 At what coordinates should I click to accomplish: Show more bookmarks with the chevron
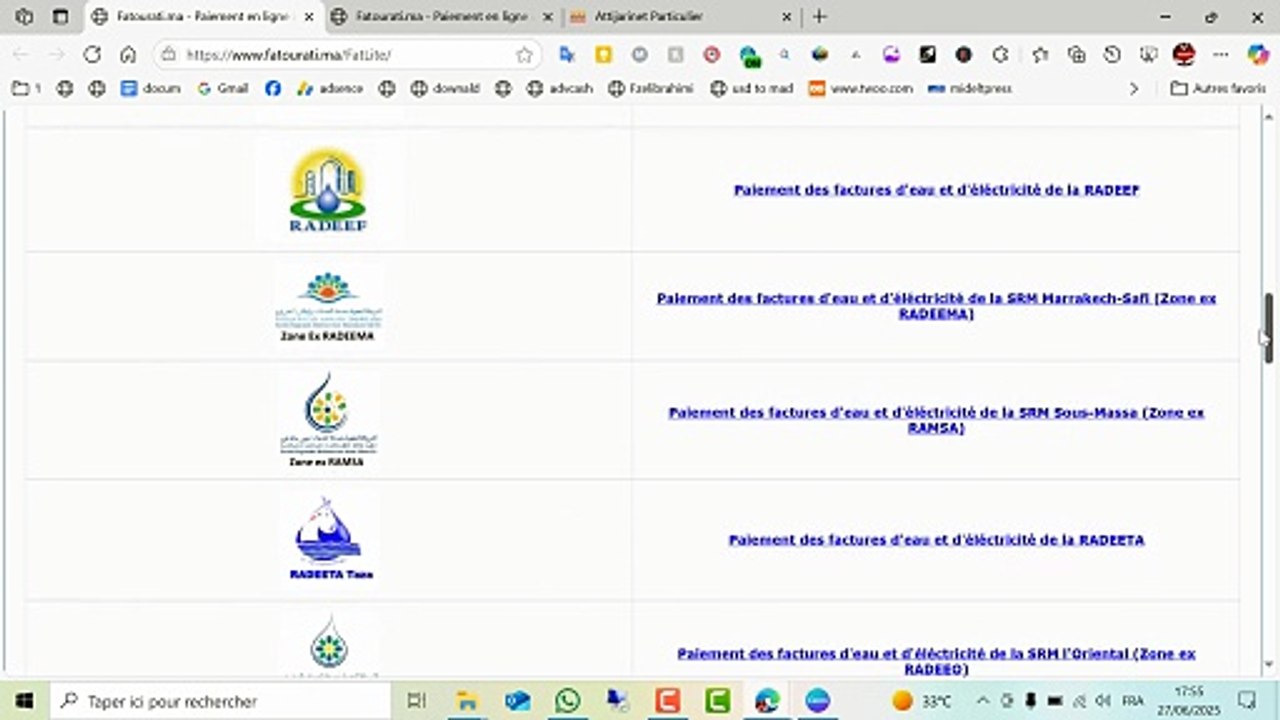pyautogui.click(x=1133, y=88)
